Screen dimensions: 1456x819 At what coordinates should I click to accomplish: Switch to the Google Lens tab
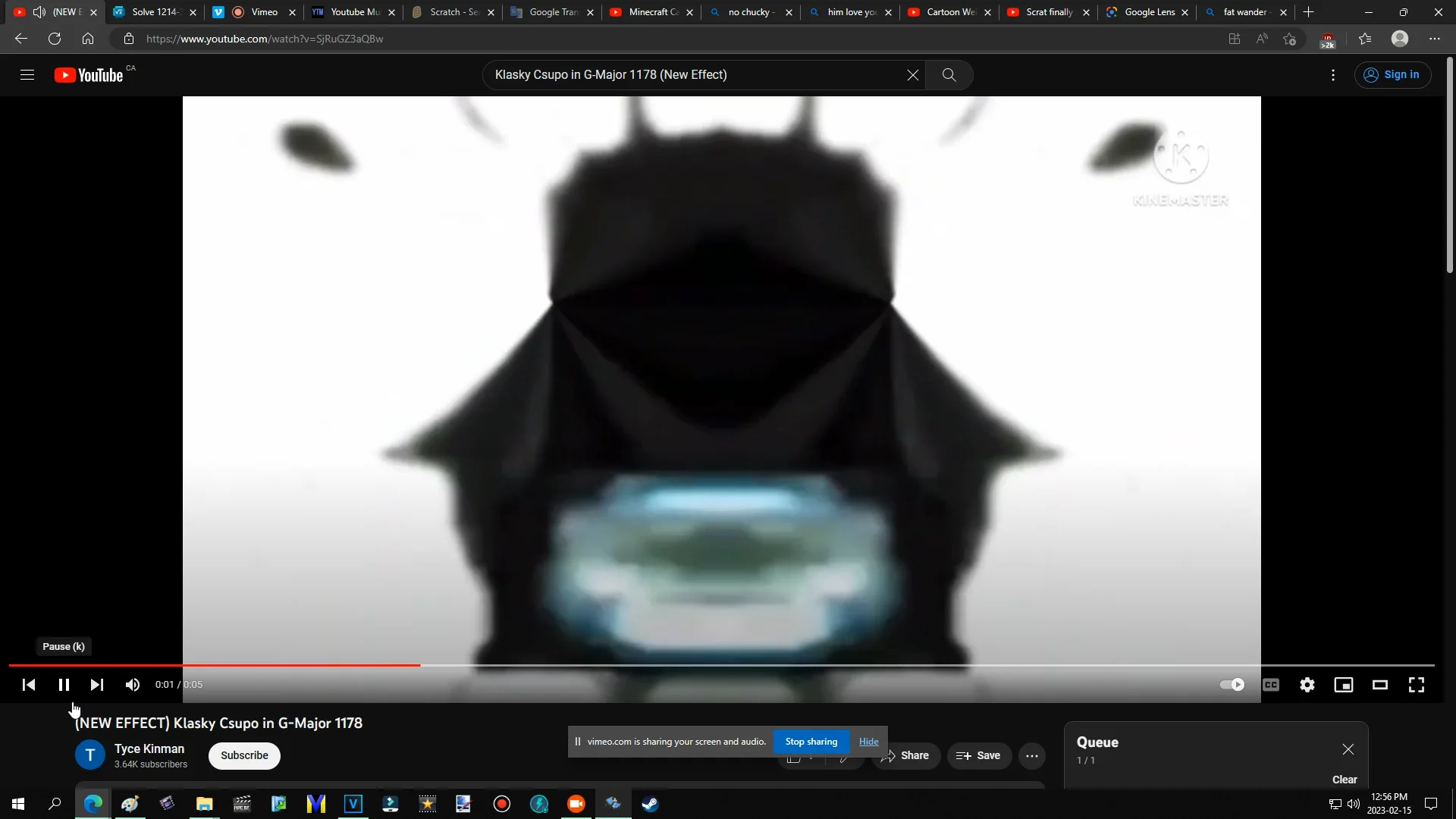coord(1149,12)
